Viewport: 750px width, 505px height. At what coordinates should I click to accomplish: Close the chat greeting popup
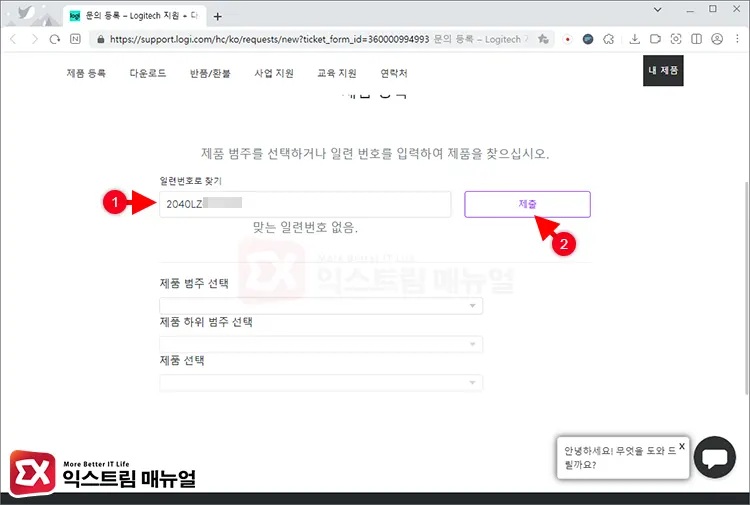682,446
